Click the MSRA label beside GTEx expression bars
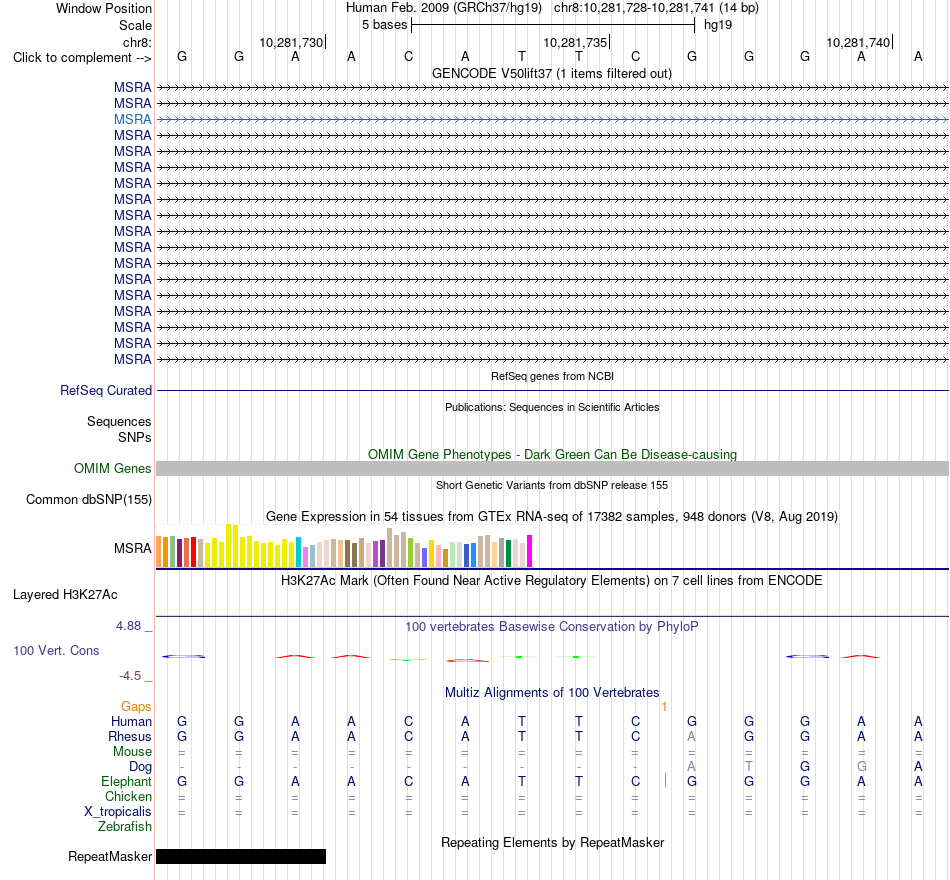Screen dimensions: 950x880 133,548
